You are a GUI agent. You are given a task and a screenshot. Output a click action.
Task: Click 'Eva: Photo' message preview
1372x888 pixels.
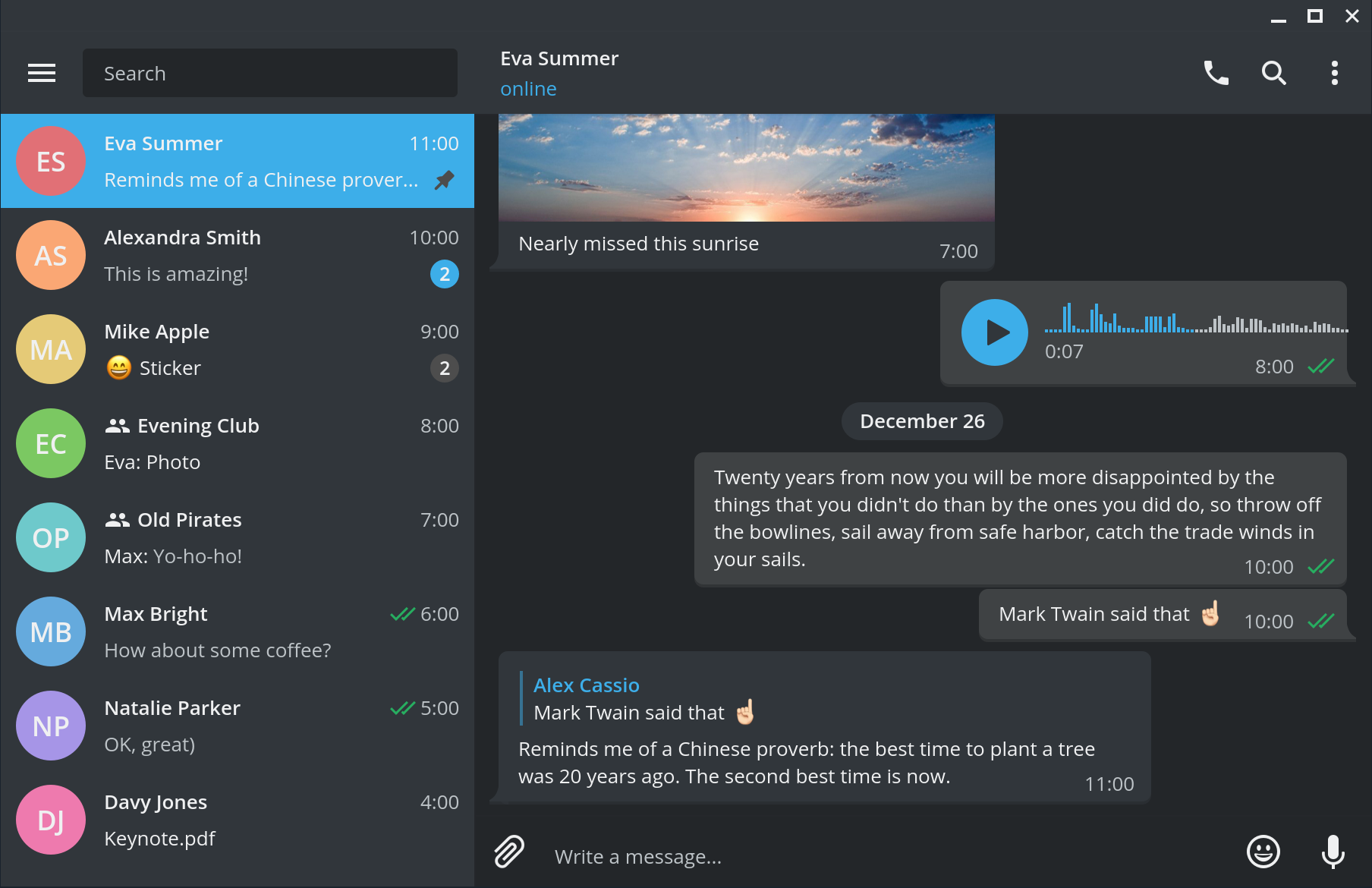click(x=152, y=462)
